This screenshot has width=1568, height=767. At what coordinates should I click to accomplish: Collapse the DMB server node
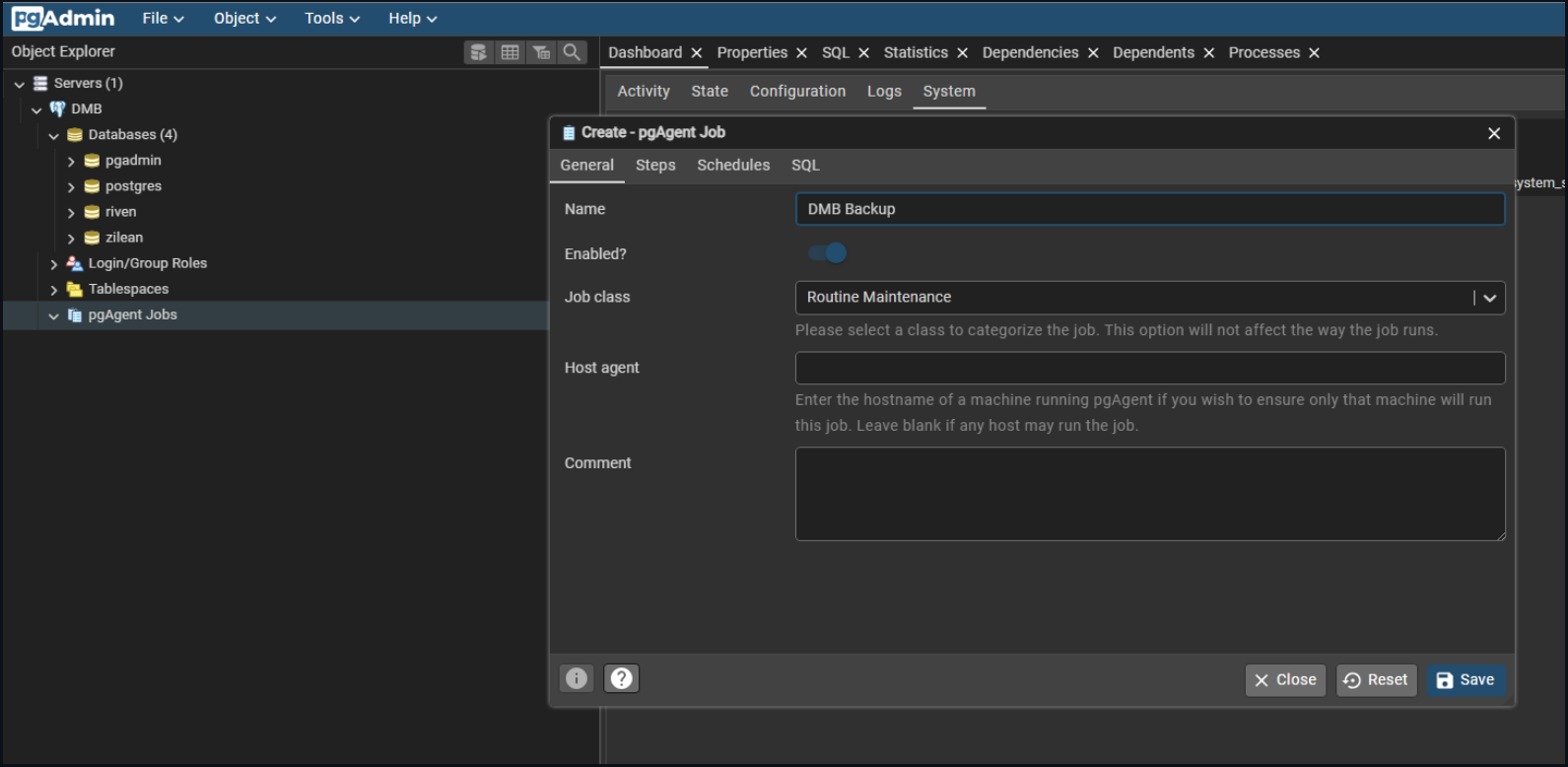click(36, 109)
